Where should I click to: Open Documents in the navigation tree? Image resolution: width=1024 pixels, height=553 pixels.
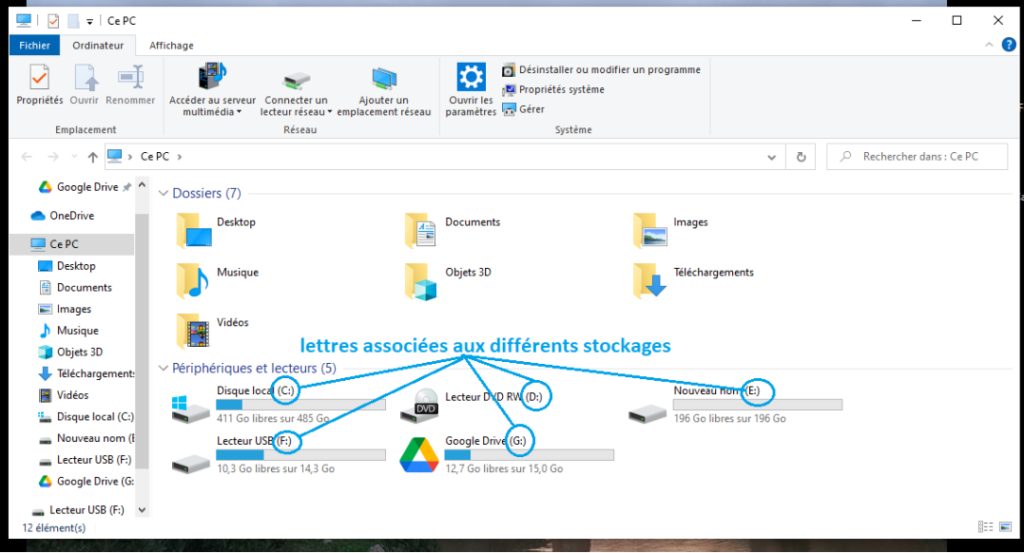click(75, 287)
